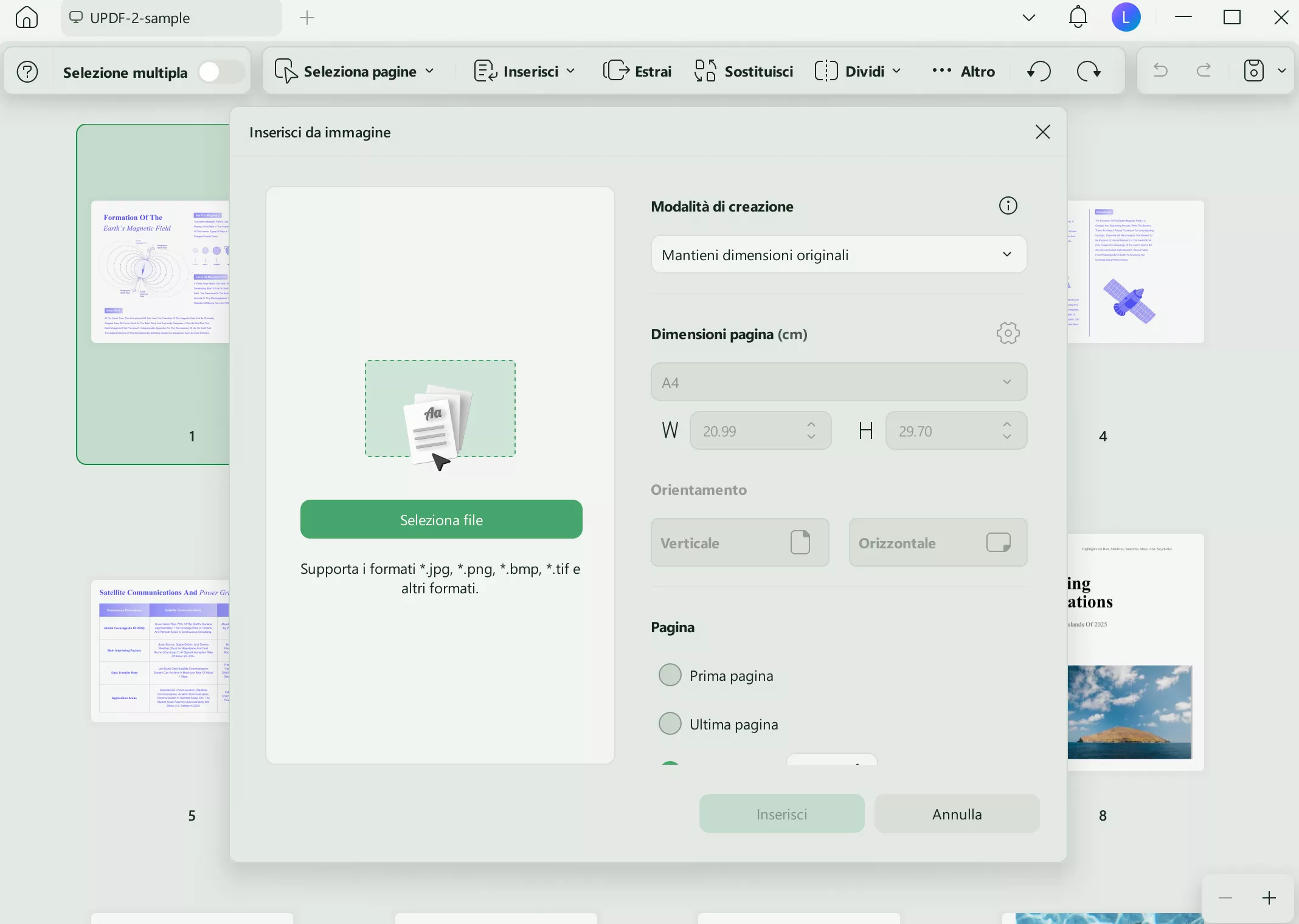Click the Annulla button
The width and height of the screenshot is (1299, 924).
[957, 813]
